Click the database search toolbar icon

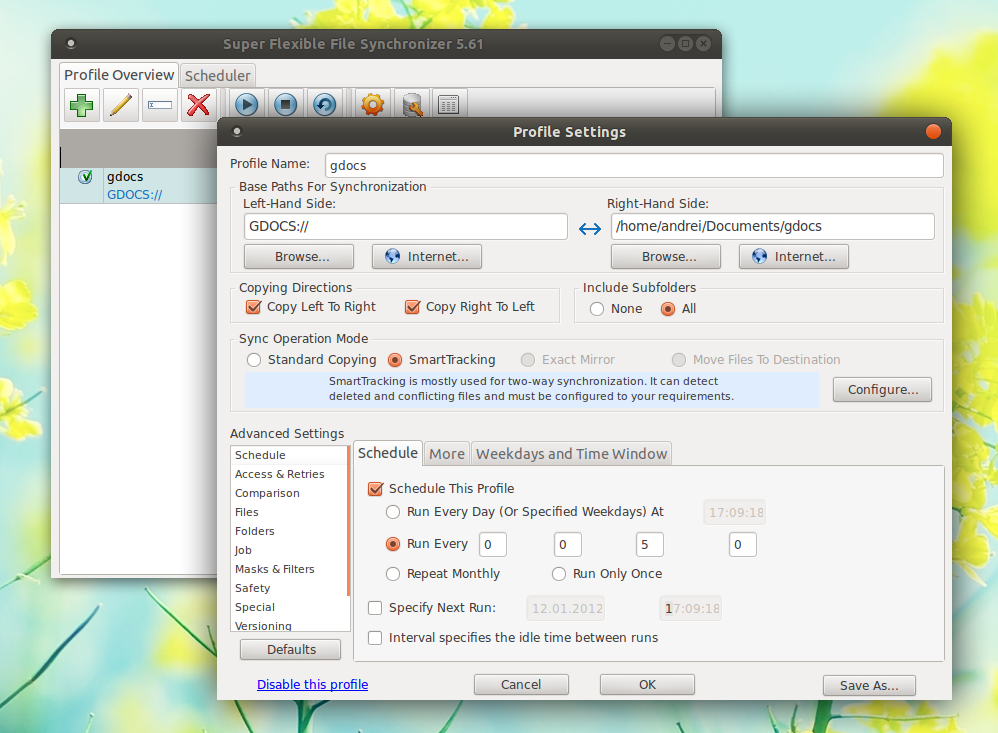tap(412, 104)
